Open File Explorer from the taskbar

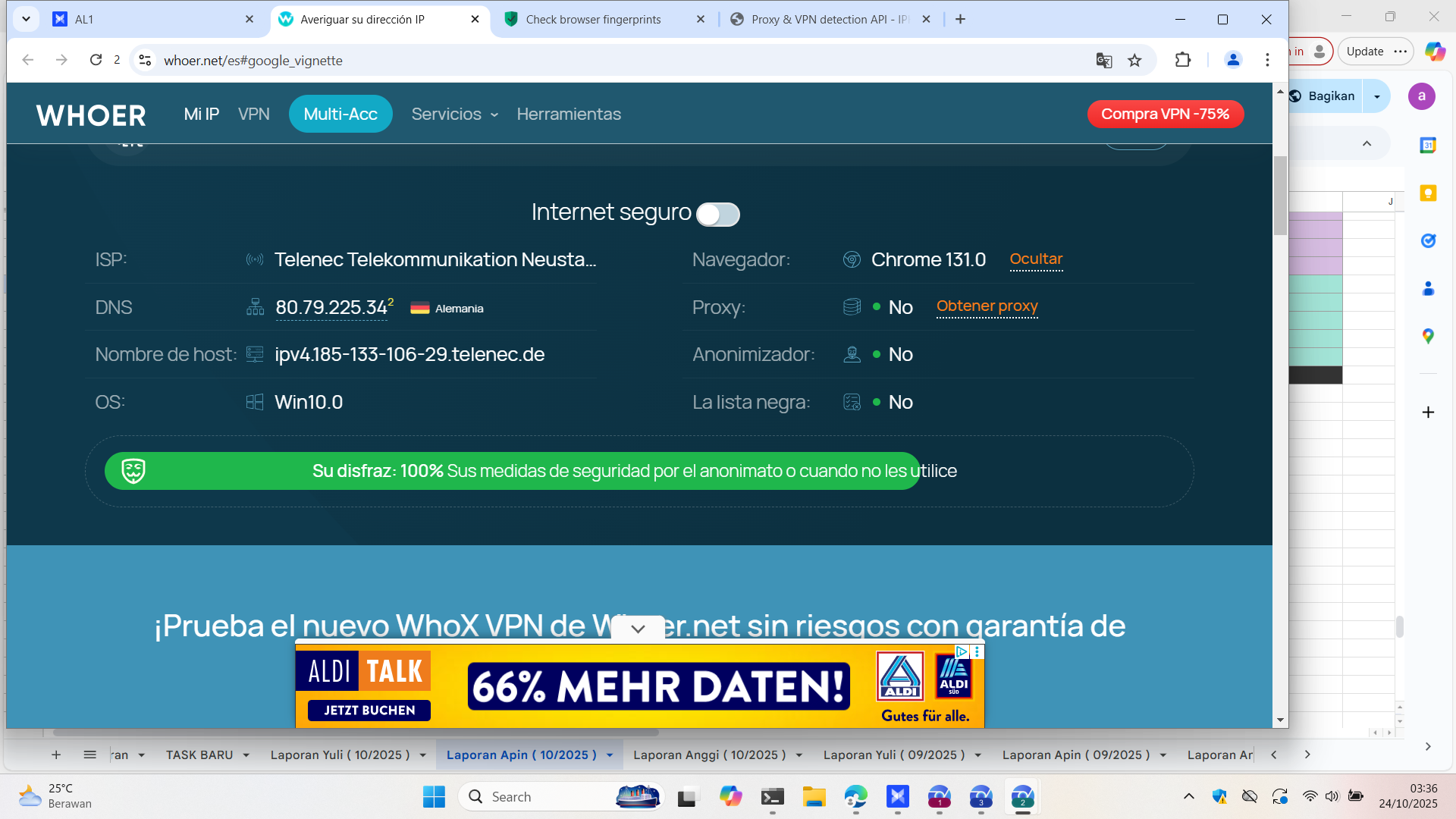point(814,797)
